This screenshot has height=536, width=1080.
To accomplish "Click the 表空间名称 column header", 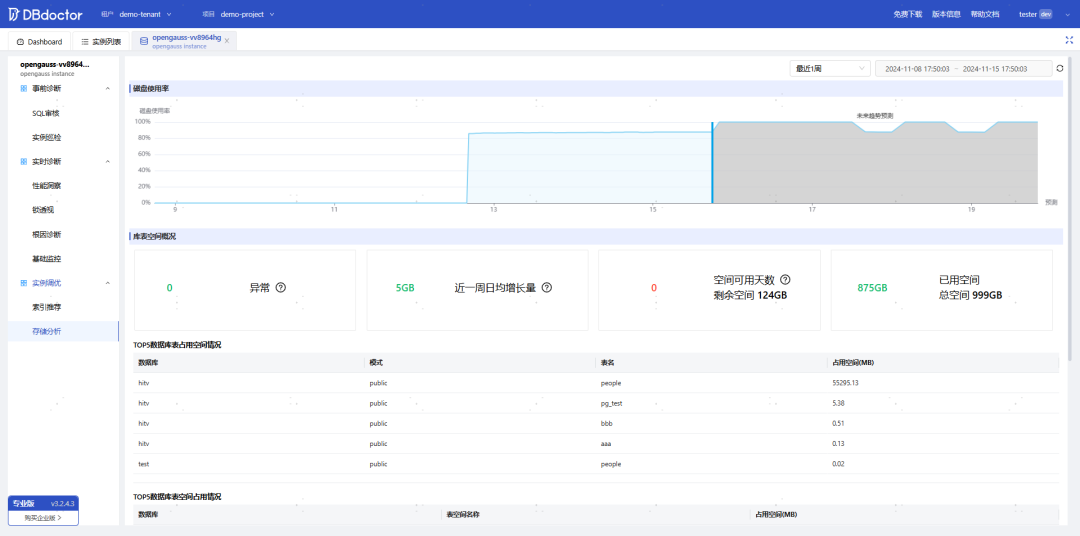I will (x=463, y=514).
